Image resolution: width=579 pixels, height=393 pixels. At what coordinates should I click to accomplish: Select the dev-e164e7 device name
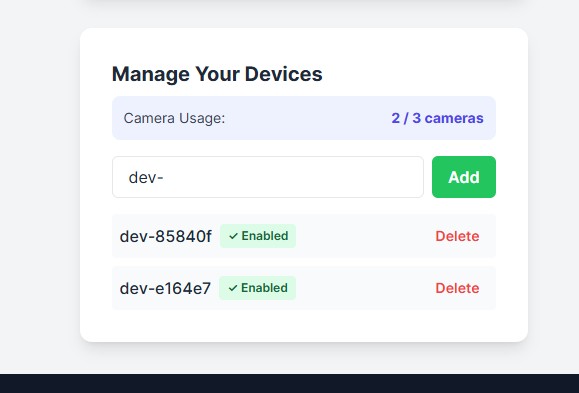point(165,288)
